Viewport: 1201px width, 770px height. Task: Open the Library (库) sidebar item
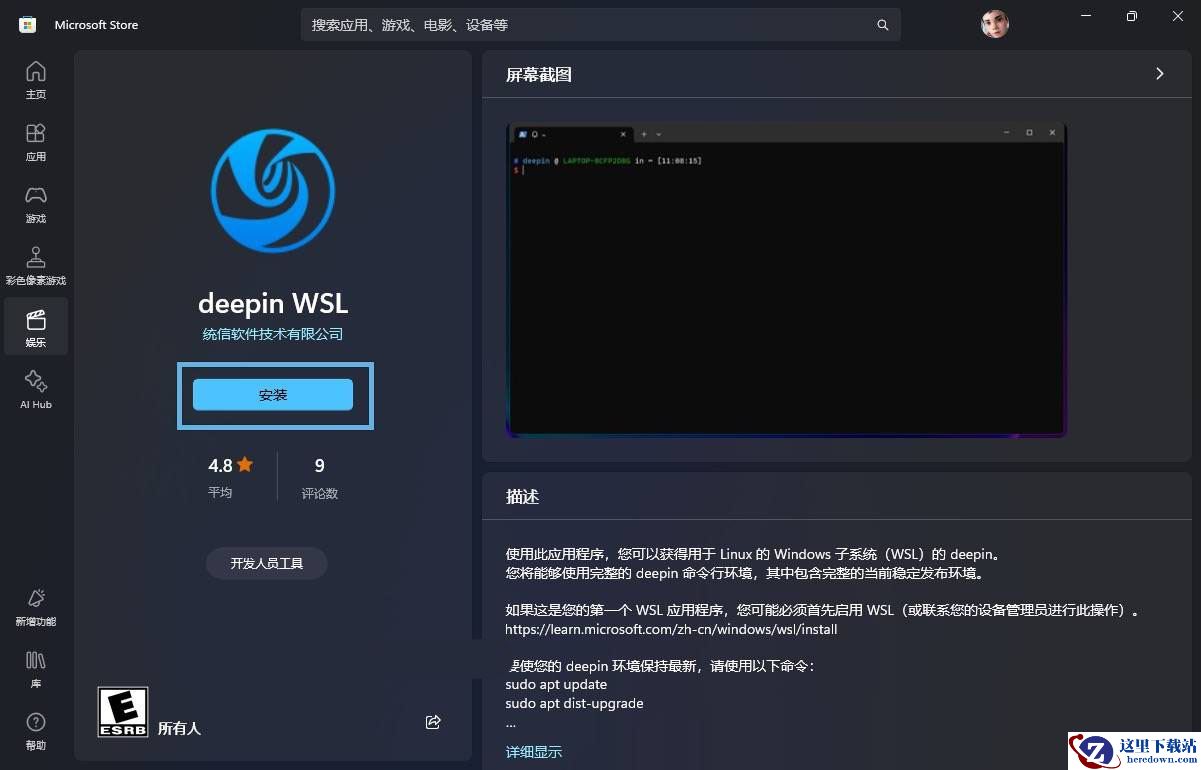(x=36, y=669)
